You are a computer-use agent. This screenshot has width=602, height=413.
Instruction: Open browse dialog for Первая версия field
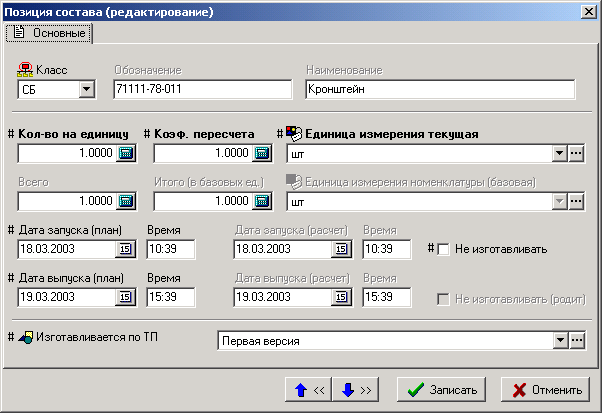(x=576, y=341)
